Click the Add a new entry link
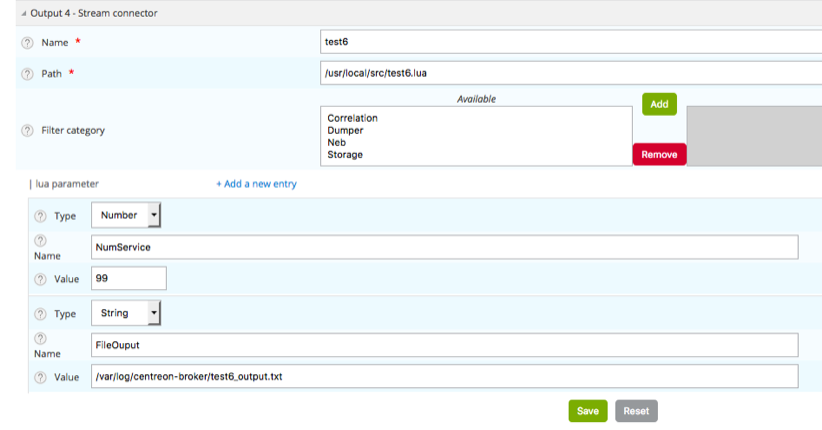This screenshot has height=430, width=822. 256,184
